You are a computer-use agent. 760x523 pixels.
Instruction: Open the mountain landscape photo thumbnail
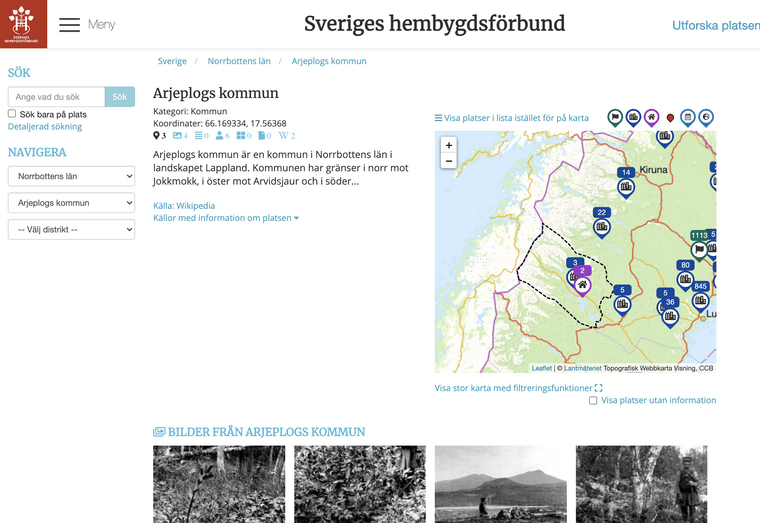[x=501, y=484]
